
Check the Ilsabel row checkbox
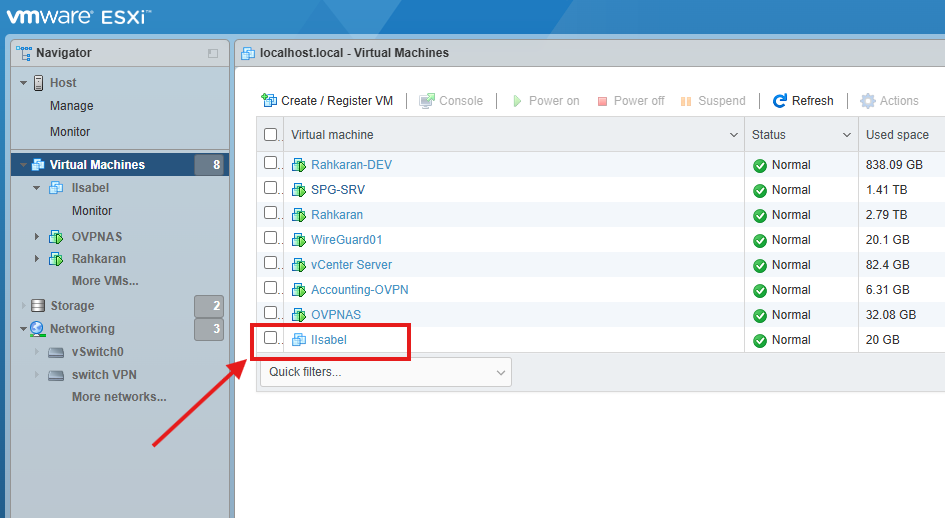pyautogui.click(x=271, y=338)
